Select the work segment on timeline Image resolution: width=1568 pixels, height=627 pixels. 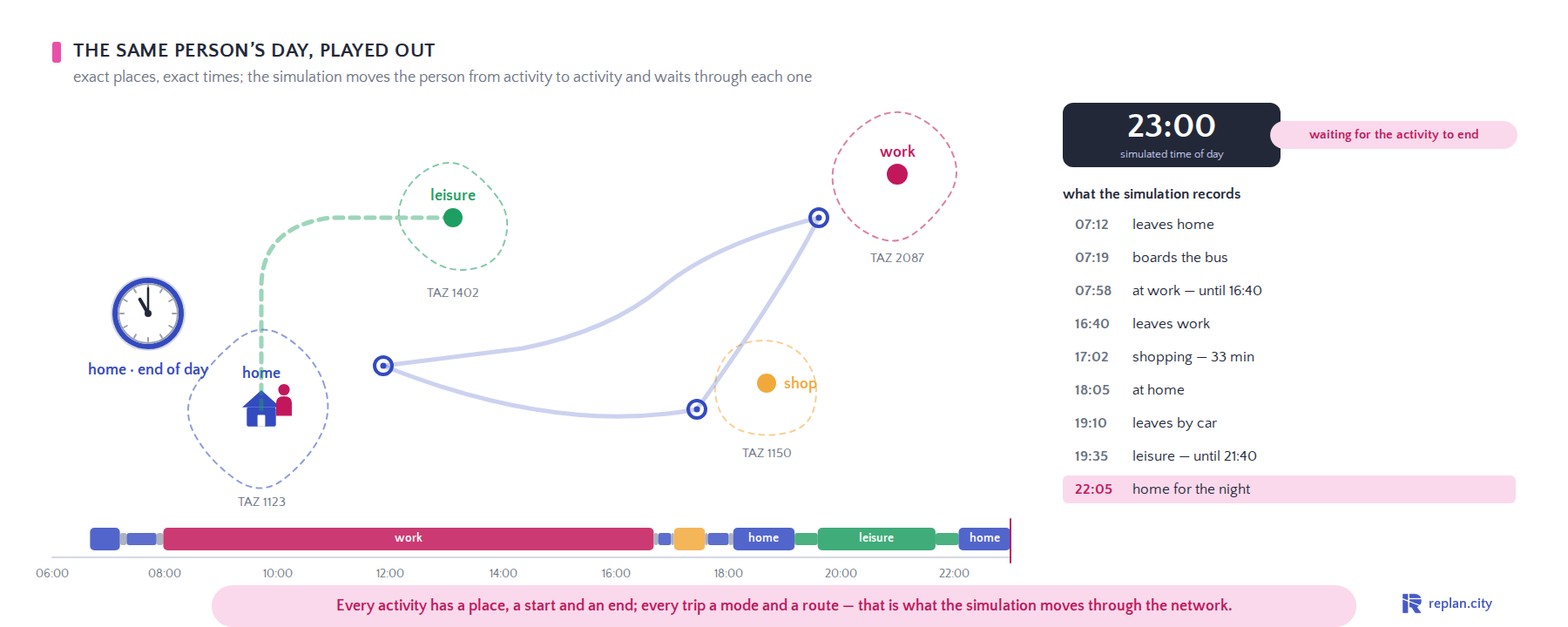pos(409,539)
